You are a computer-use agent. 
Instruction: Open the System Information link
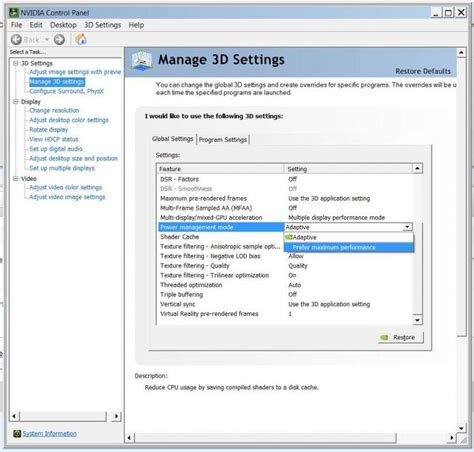click(50, 433)
